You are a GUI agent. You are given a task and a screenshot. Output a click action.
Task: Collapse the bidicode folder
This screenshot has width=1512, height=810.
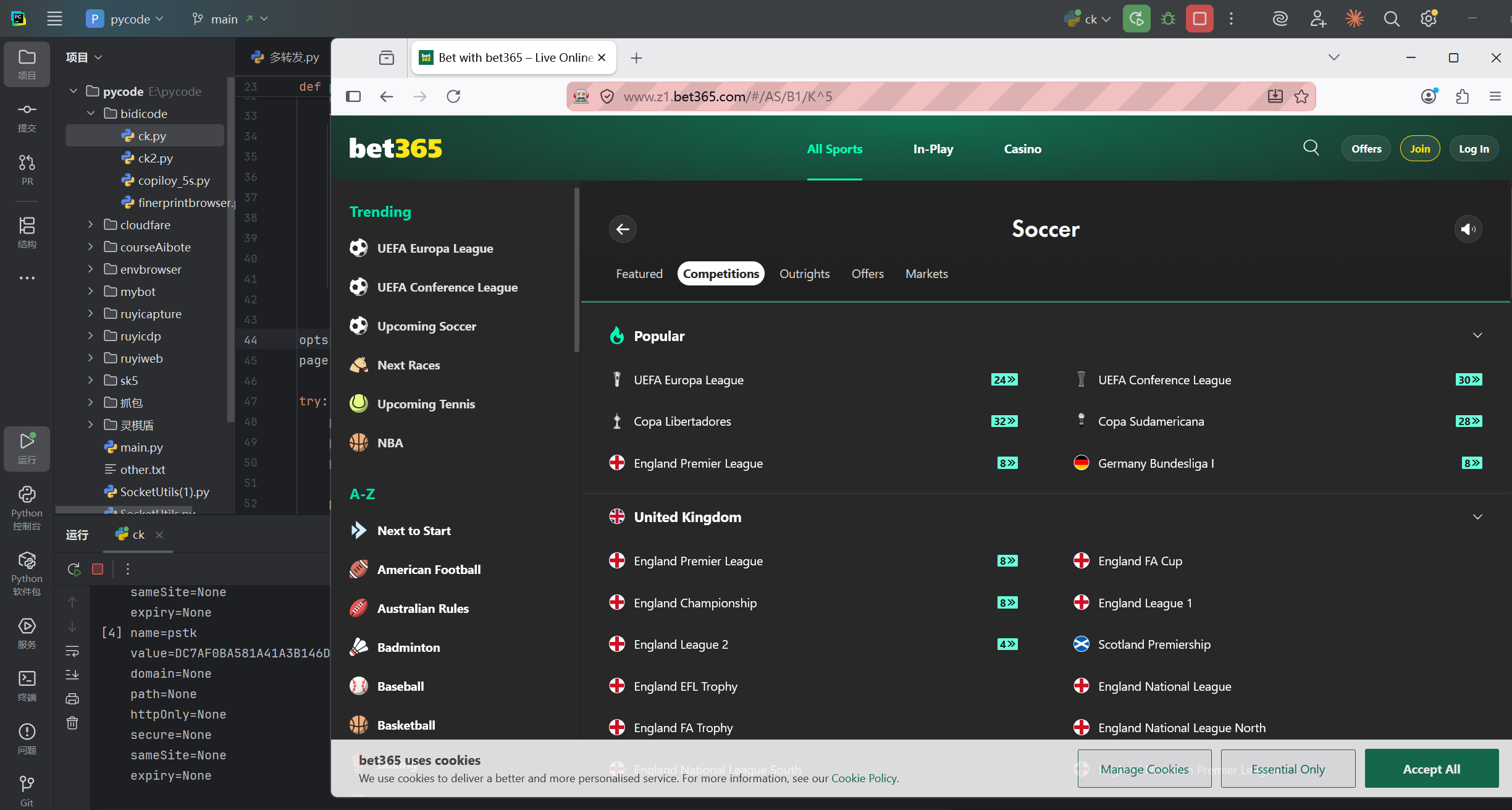coord(90,113)
